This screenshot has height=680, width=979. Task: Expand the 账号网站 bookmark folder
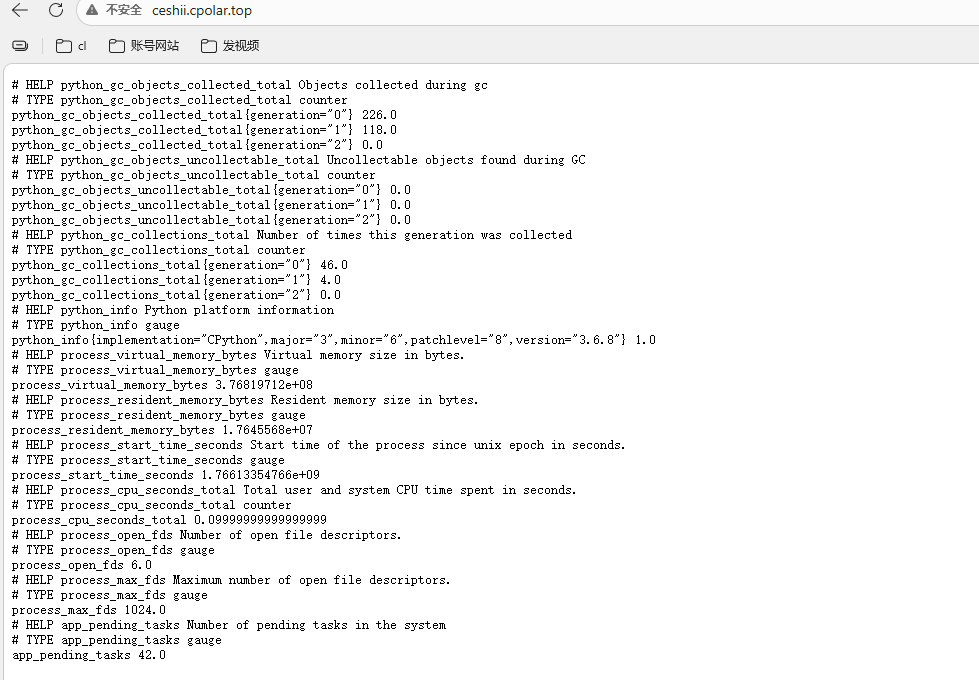point(144,46)
